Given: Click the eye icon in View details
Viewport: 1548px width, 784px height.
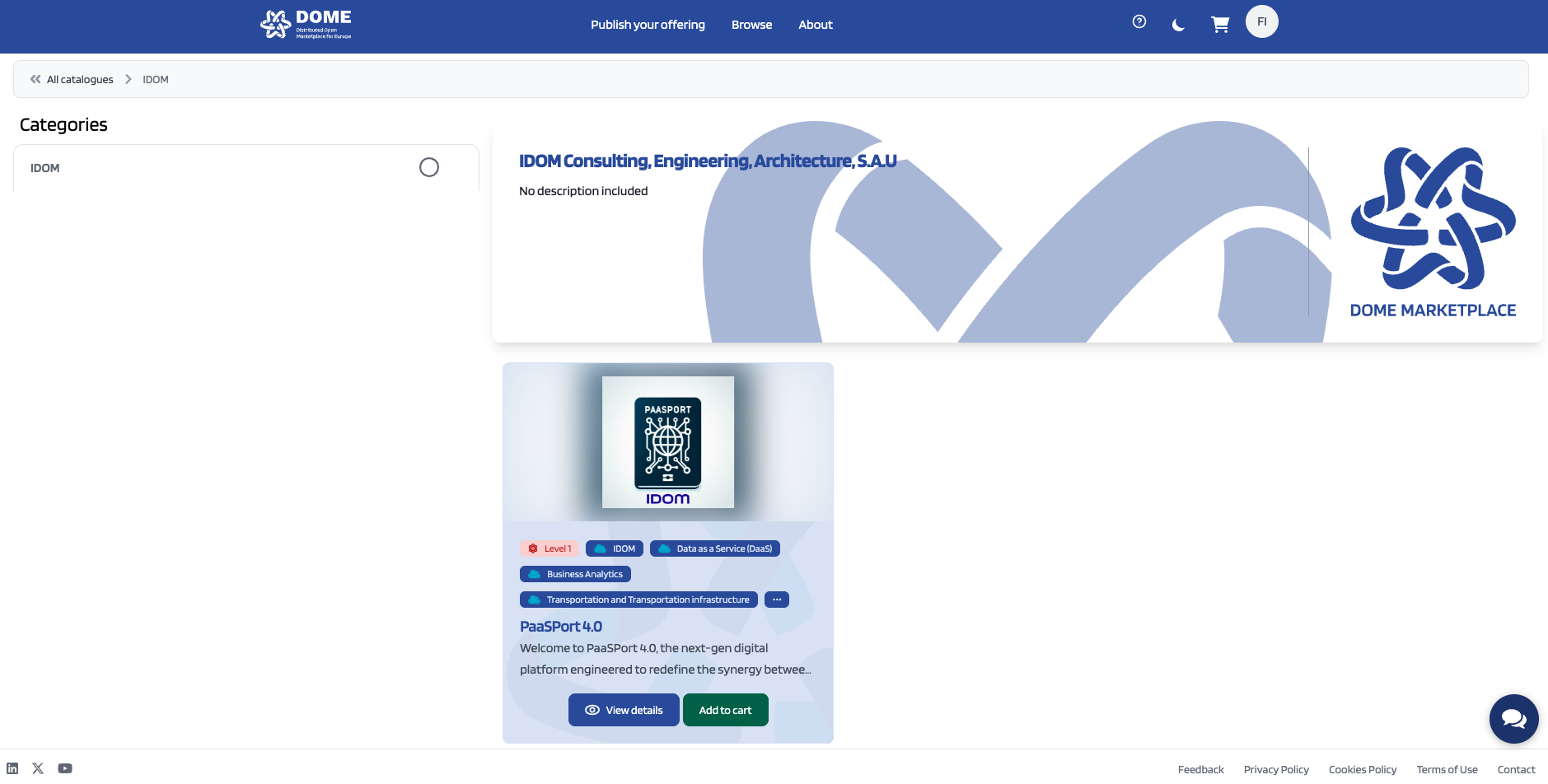Looking at the screenshot, I should [592, 710].
